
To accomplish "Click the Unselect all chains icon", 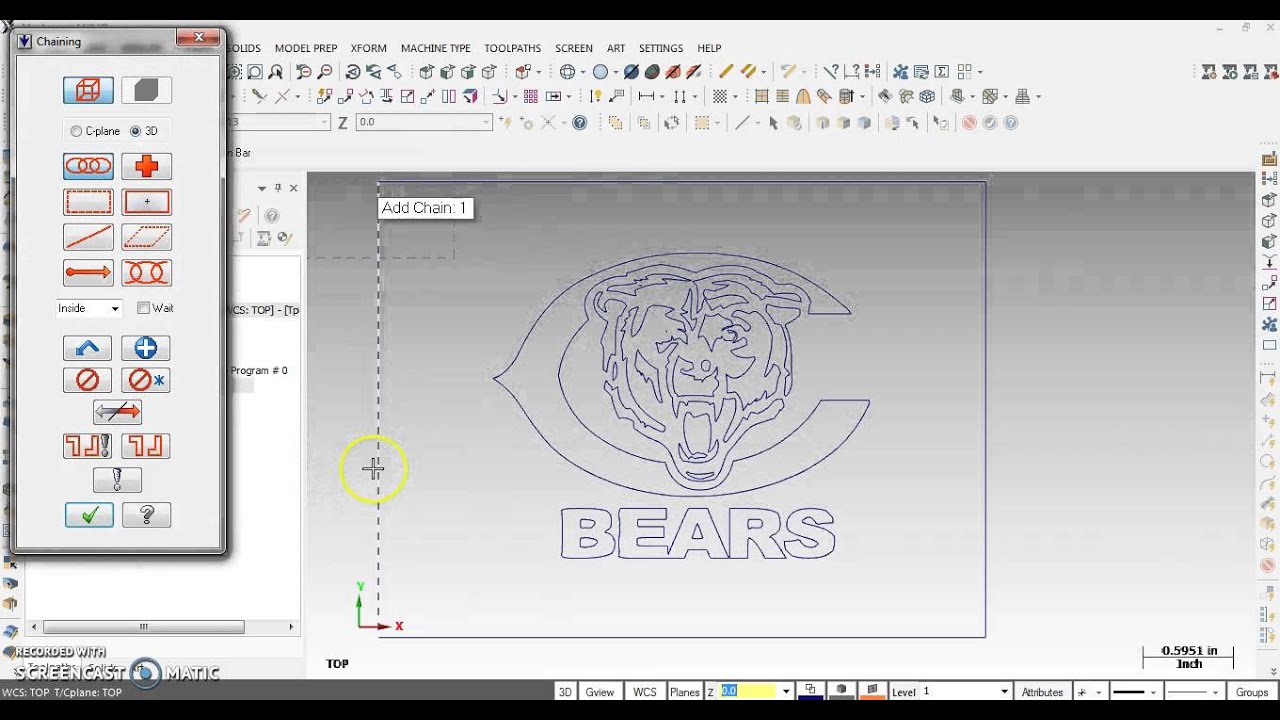I will pyautogui.click(x=146, y=380).
